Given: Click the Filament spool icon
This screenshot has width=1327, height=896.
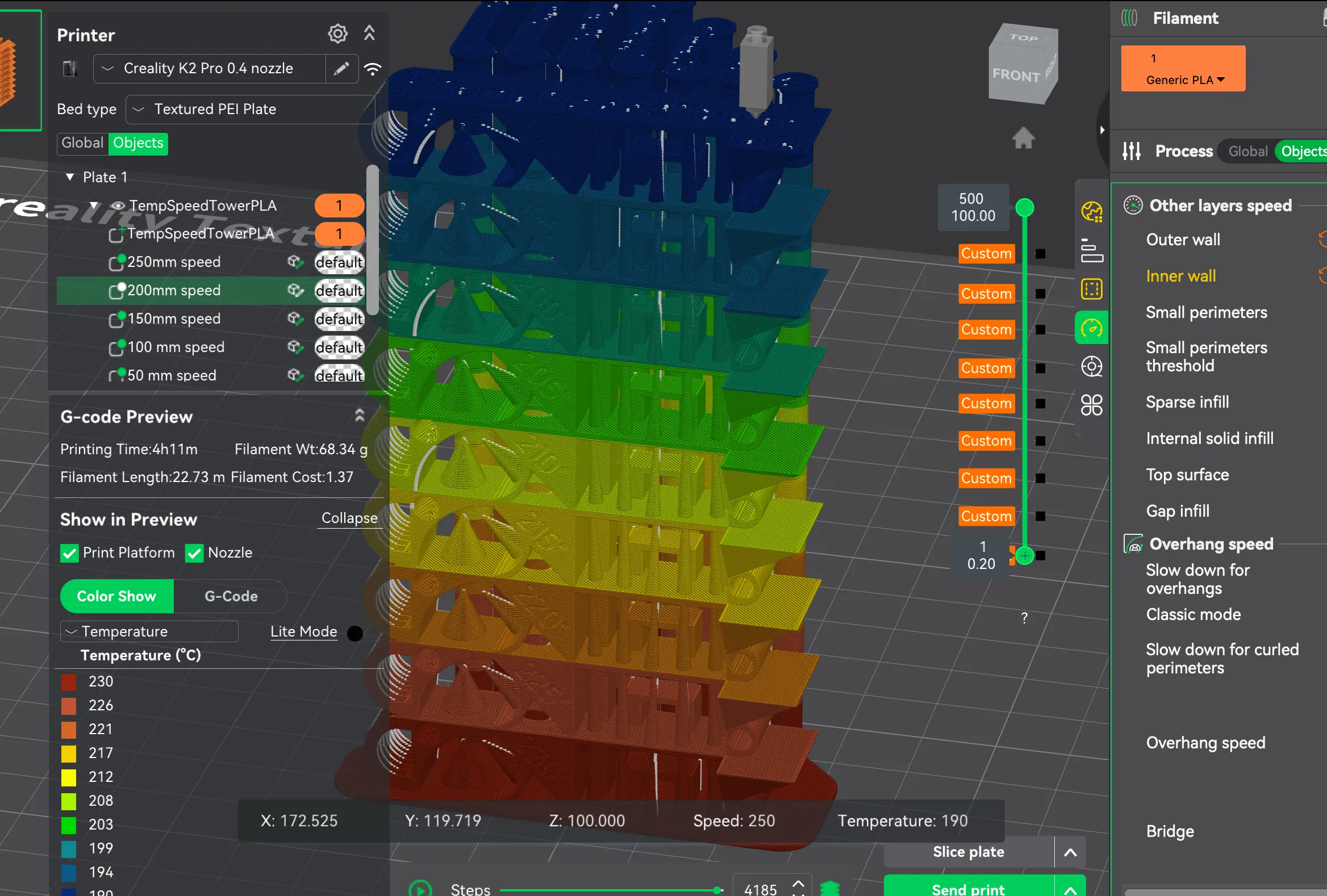Looking at the screenshot, I should [1129, 18].
